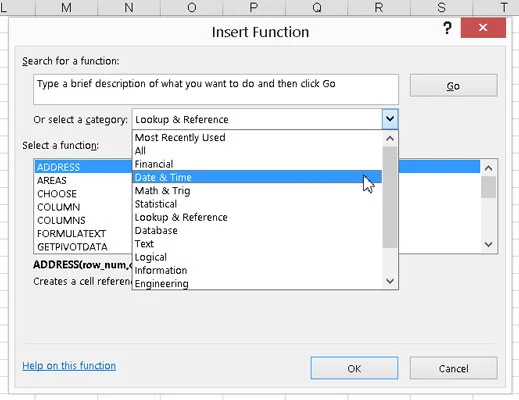519x400 pixels.
Task: Click the Cancel button
Action: tap(454, 368)
